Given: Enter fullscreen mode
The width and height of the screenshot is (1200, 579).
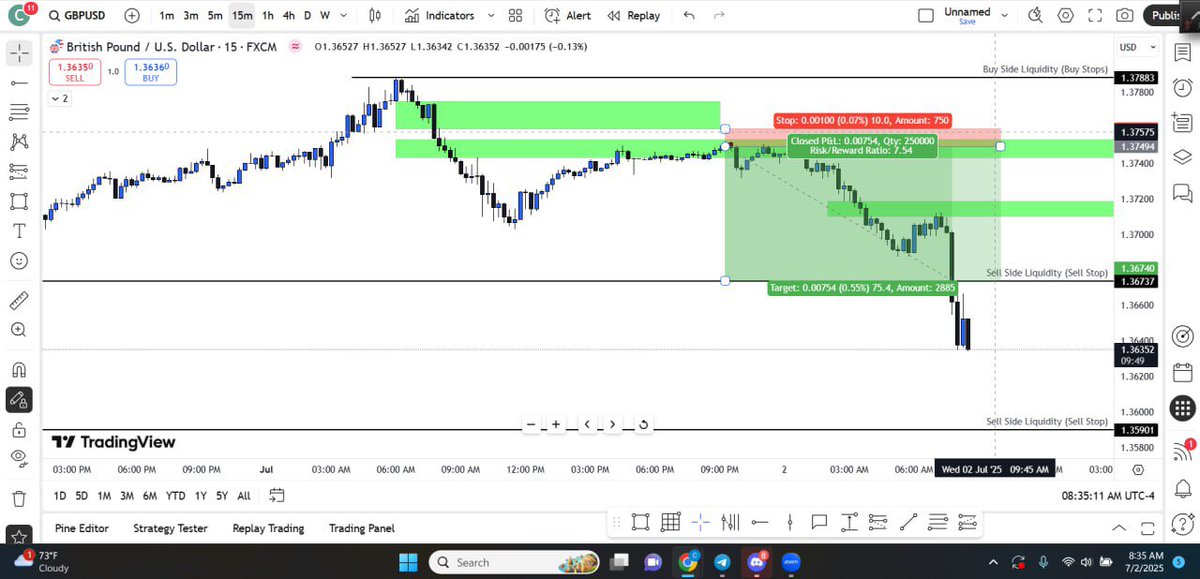Looking at the screenshot, I should click(1095, 16).
